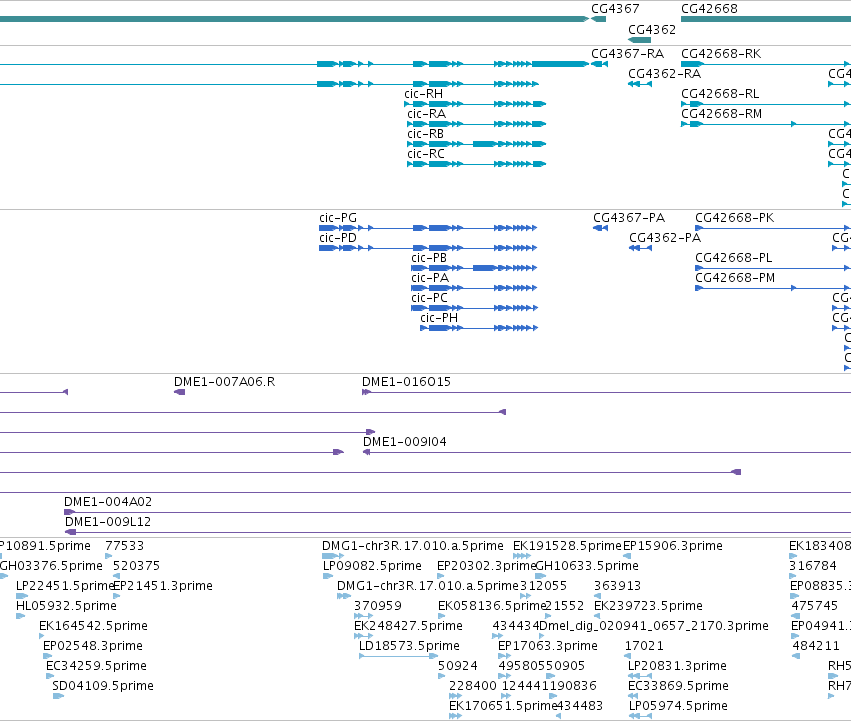
Task: Open BAC clone DME1-016O15 label
Action: click(x=406, y=382)
